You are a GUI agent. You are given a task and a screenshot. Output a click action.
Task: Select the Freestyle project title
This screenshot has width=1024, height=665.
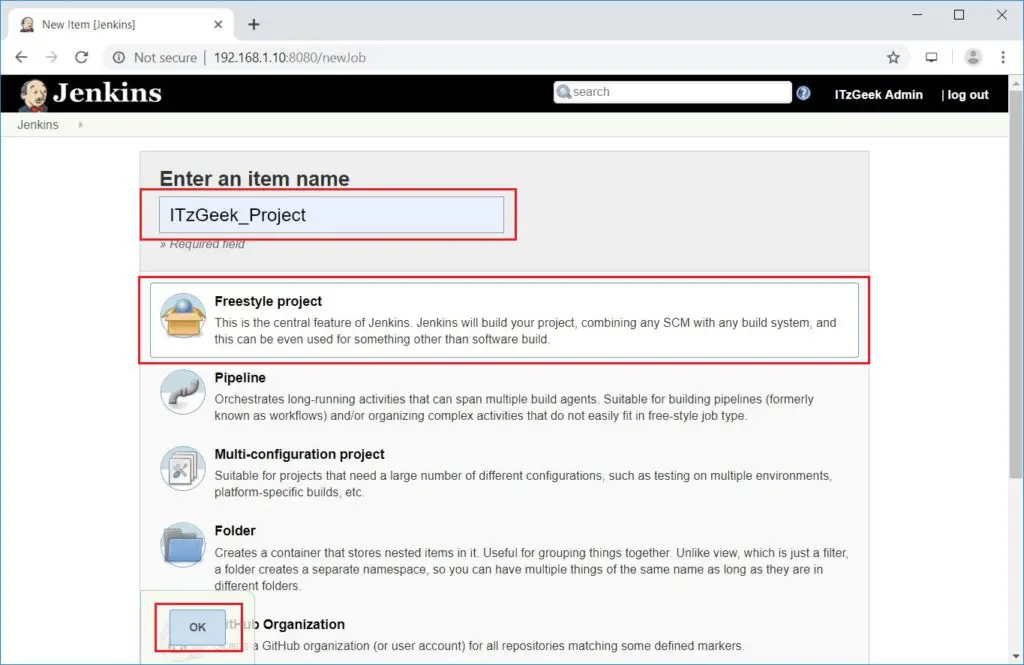click(x=268, y=301)
